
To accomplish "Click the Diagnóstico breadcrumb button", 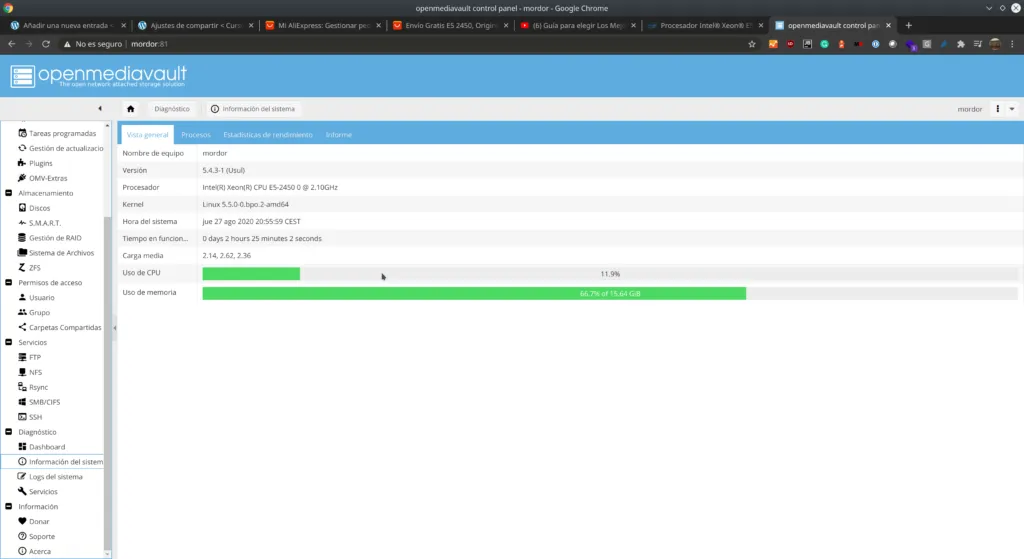I will click(172, 109).
